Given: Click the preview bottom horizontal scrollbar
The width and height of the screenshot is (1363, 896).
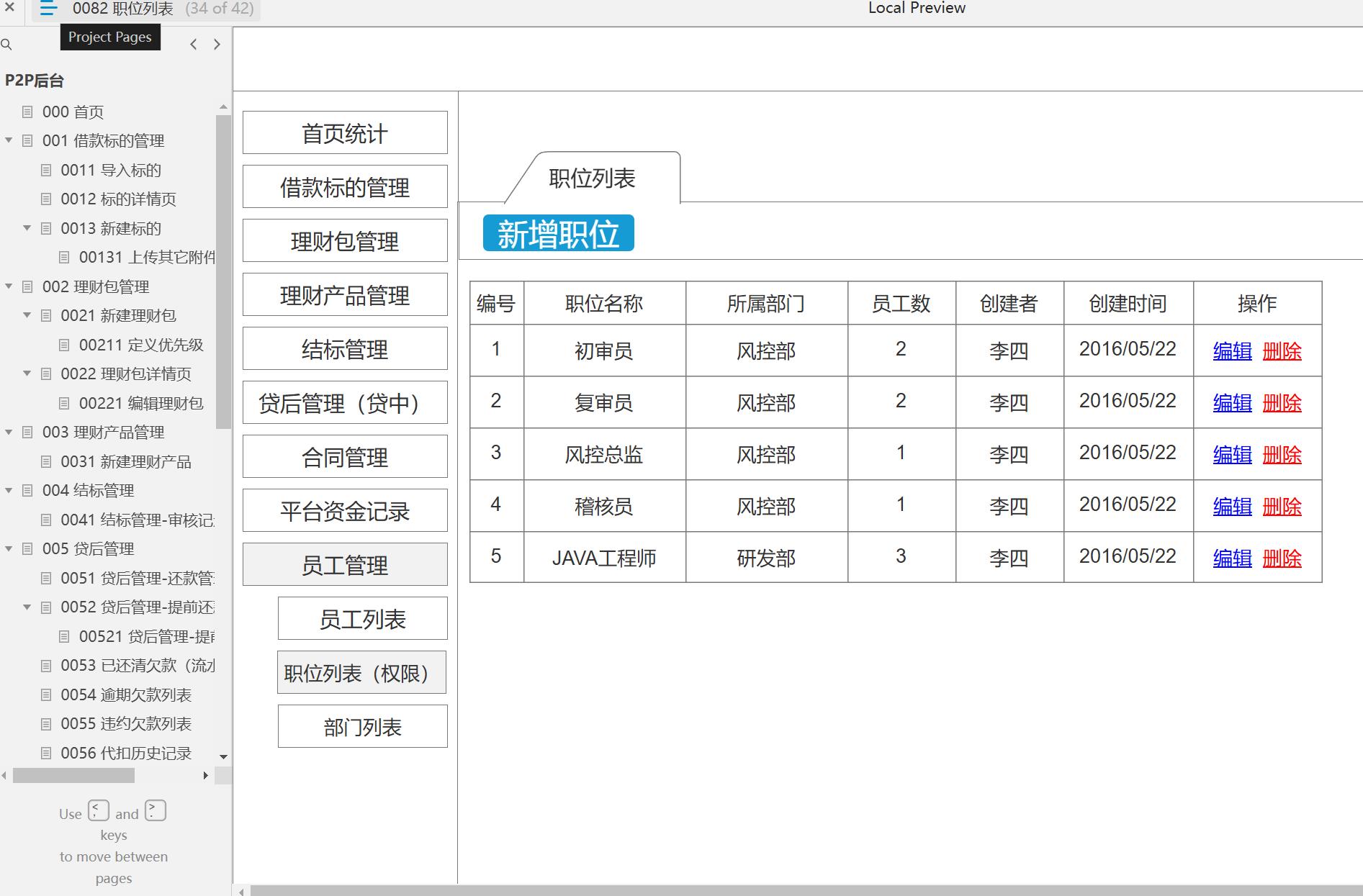Looking at the screenshot, I should (806, 891).
